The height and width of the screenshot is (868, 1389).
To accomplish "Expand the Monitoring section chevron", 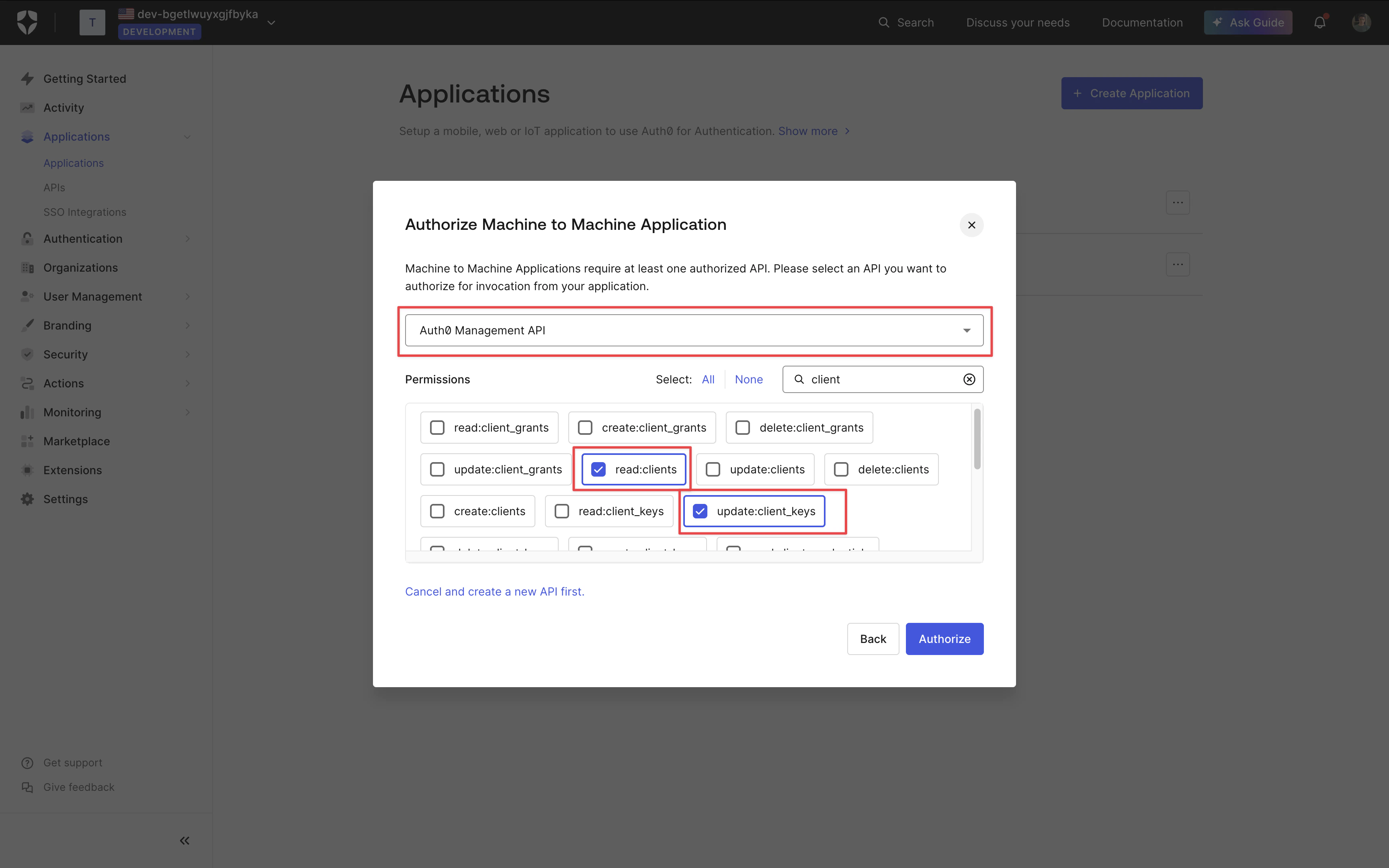I will click(187, 412).
